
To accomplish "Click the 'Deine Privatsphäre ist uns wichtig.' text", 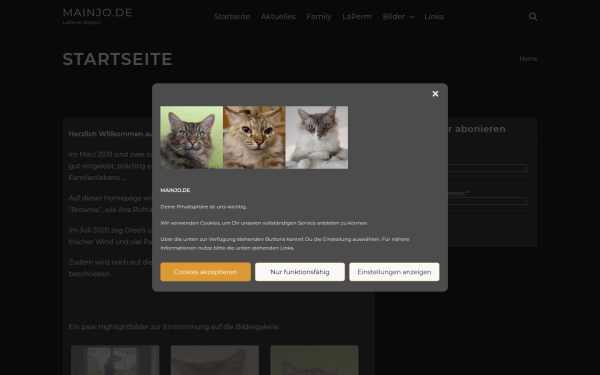I will point(204,207).
